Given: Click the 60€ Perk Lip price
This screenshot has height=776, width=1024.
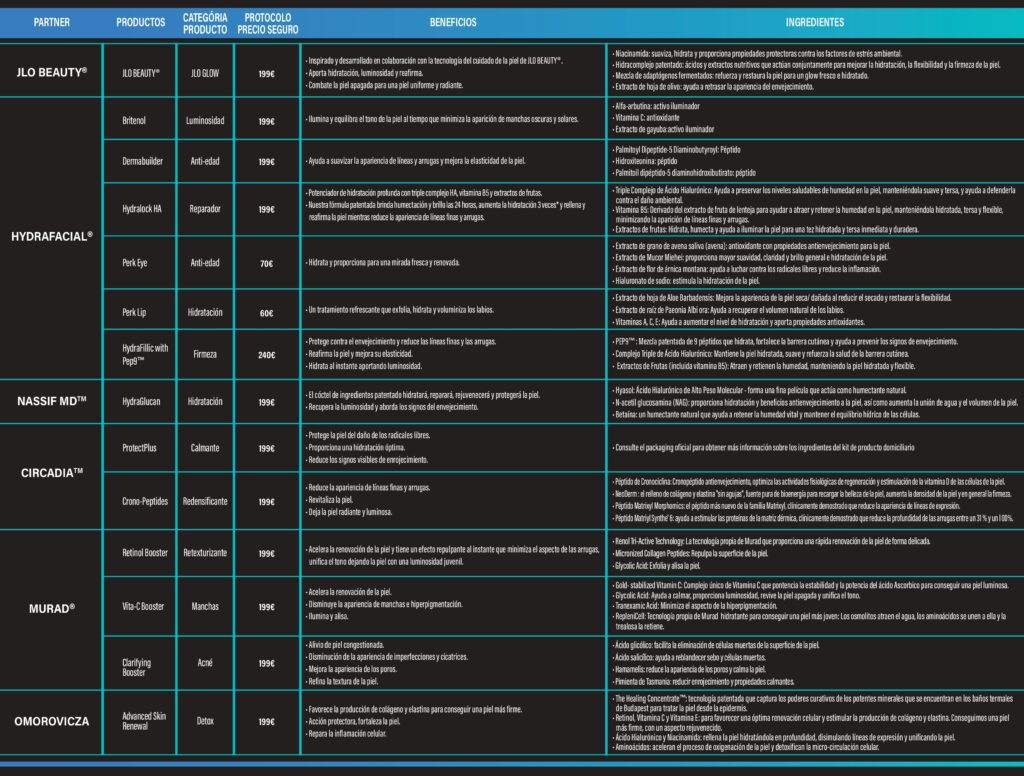Looking at the screenshot, I should click(266, 314).
